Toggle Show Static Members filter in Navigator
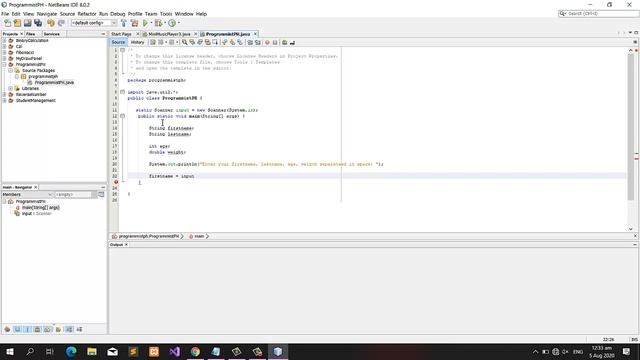The width and height of the screenshot is (640, 360). 27,329
